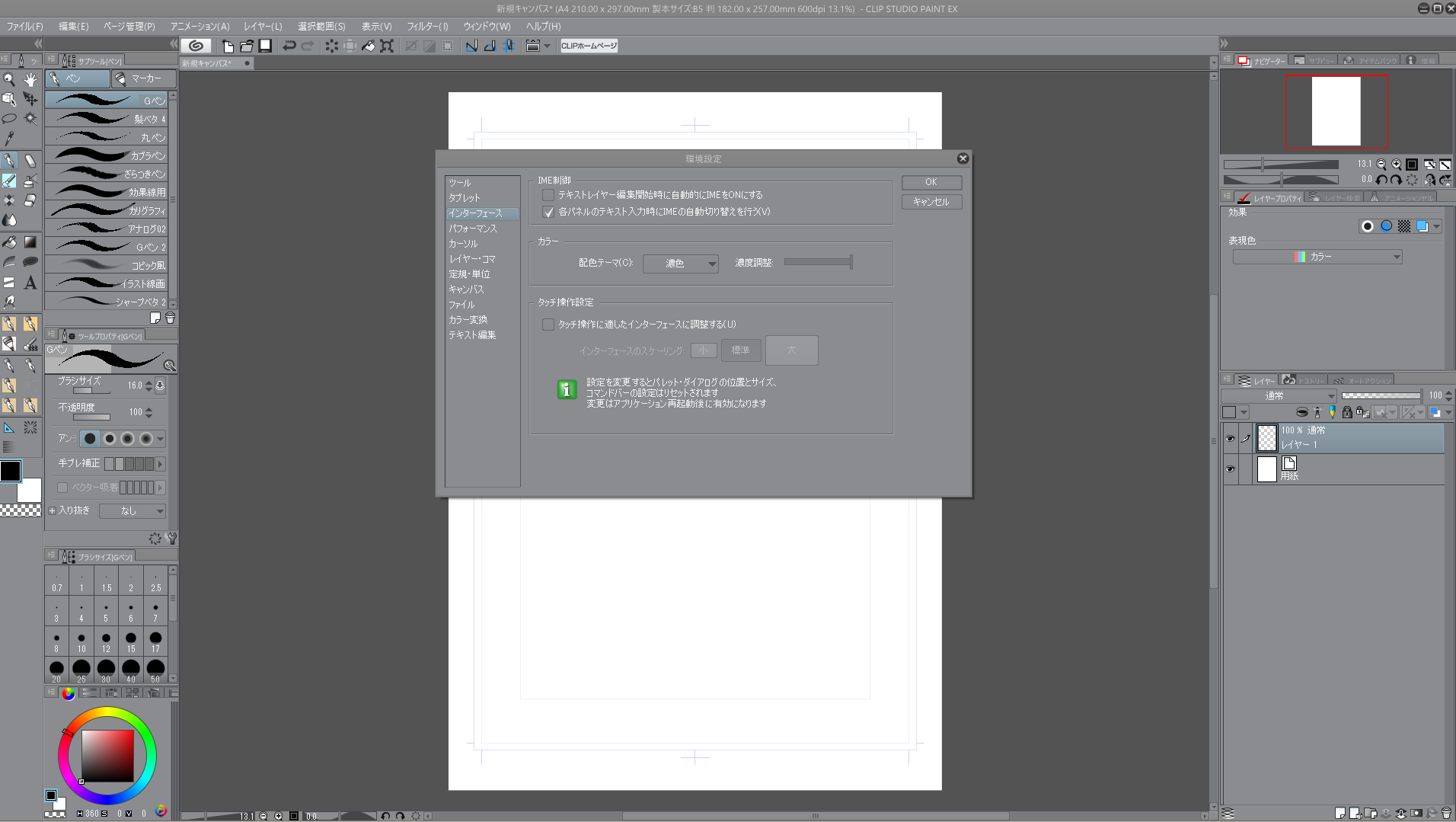Screen dimensions: 1456x822
Task: Click the lock layer icon
Action: tap(1346, 412)
